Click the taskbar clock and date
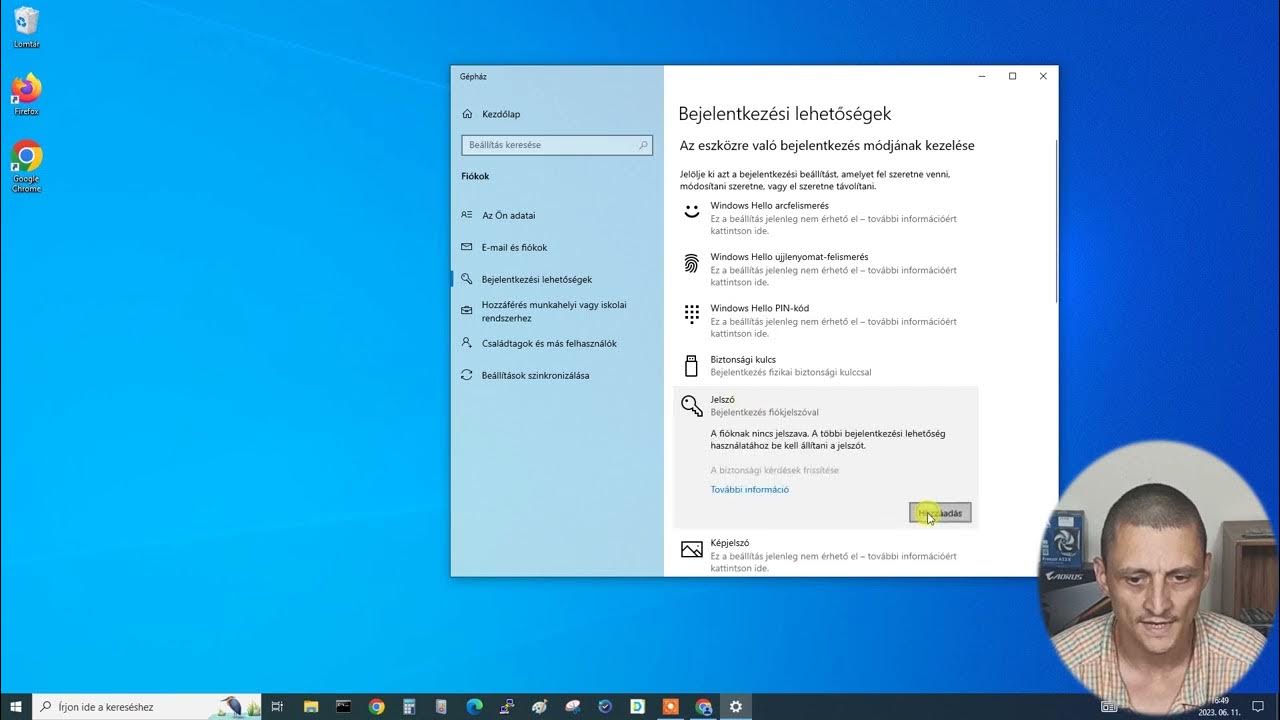 1219,706
